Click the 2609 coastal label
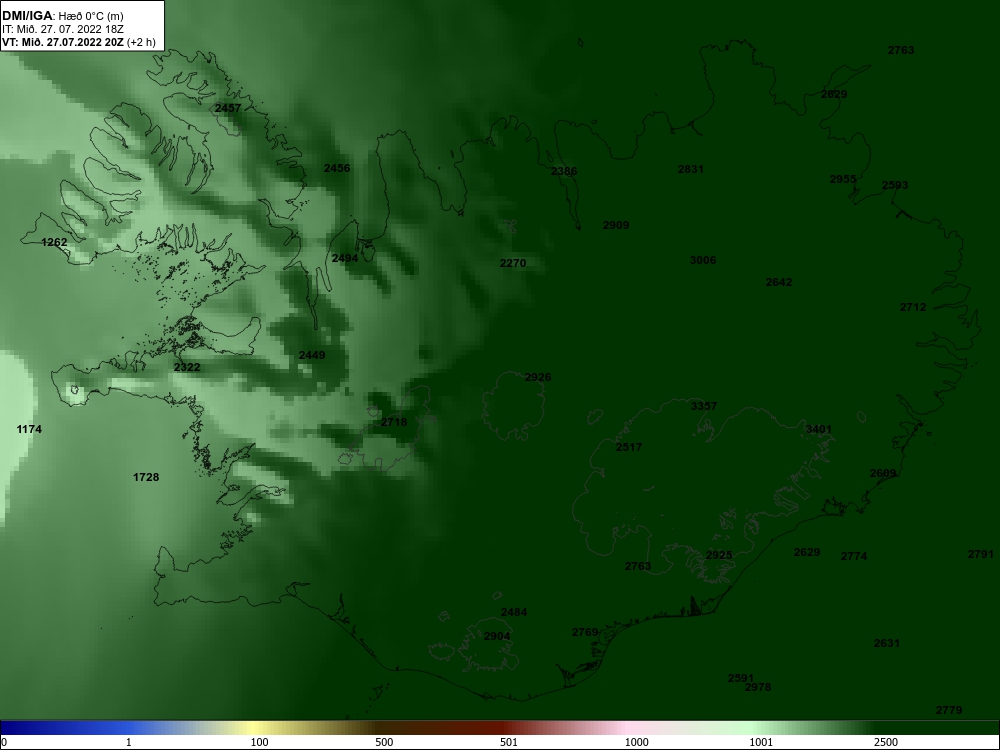1000x750 pixels. tap(883, 474)
